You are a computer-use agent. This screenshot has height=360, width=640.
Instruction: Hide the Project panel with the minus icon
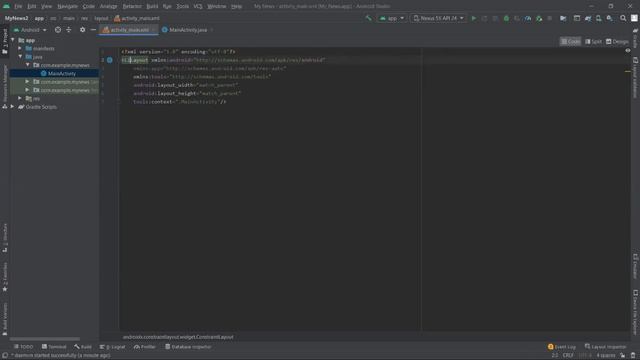pyautogui.click(x=93, y=30)
